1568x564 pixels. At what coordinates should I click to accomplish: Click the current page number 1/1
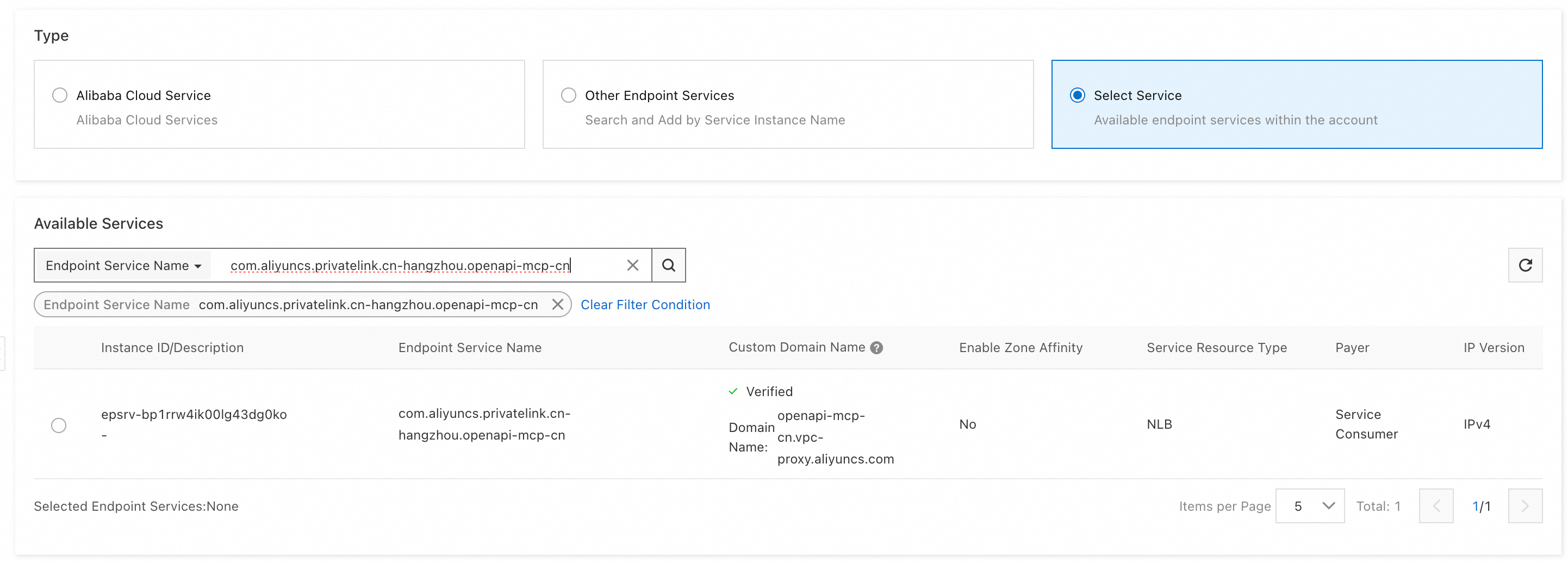1481,506
